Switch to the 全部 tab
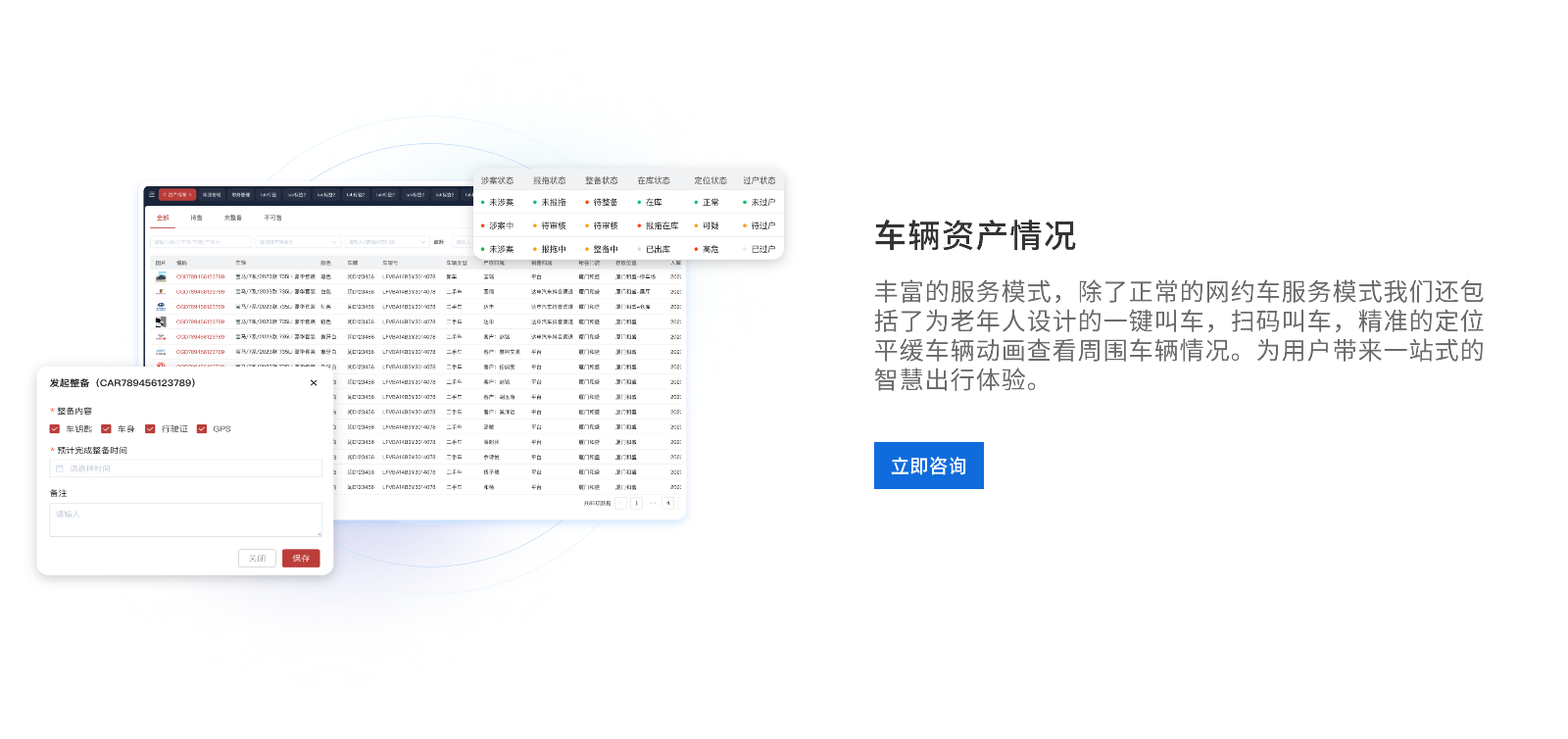Screen dimensions: 1568x739 (163, 218)
